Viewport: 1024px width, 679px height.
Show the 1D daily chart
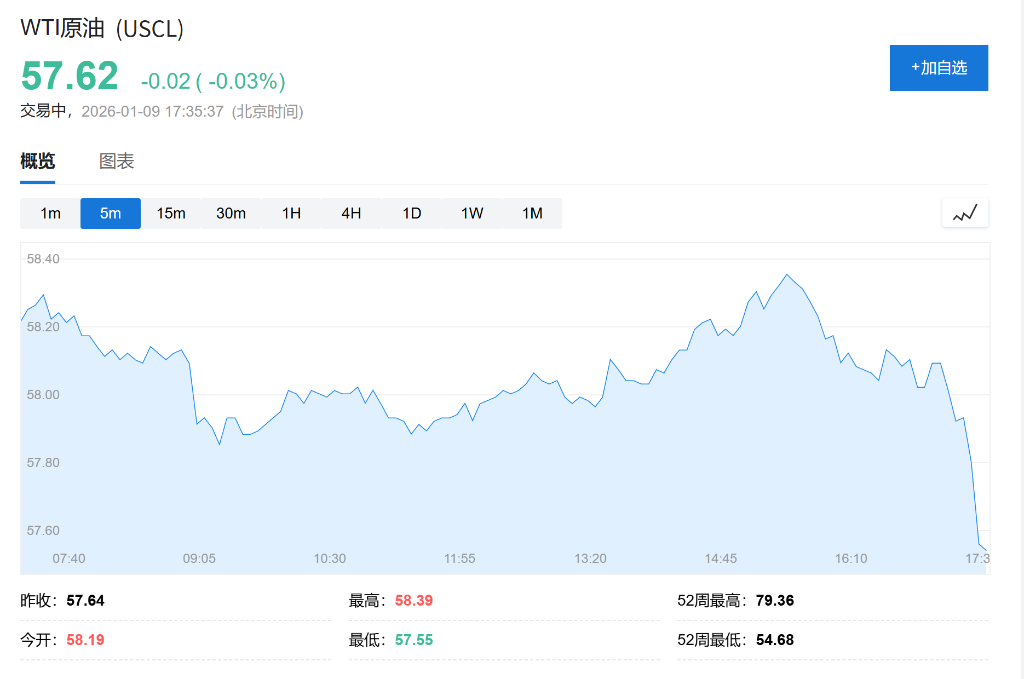tap(412, 213)
